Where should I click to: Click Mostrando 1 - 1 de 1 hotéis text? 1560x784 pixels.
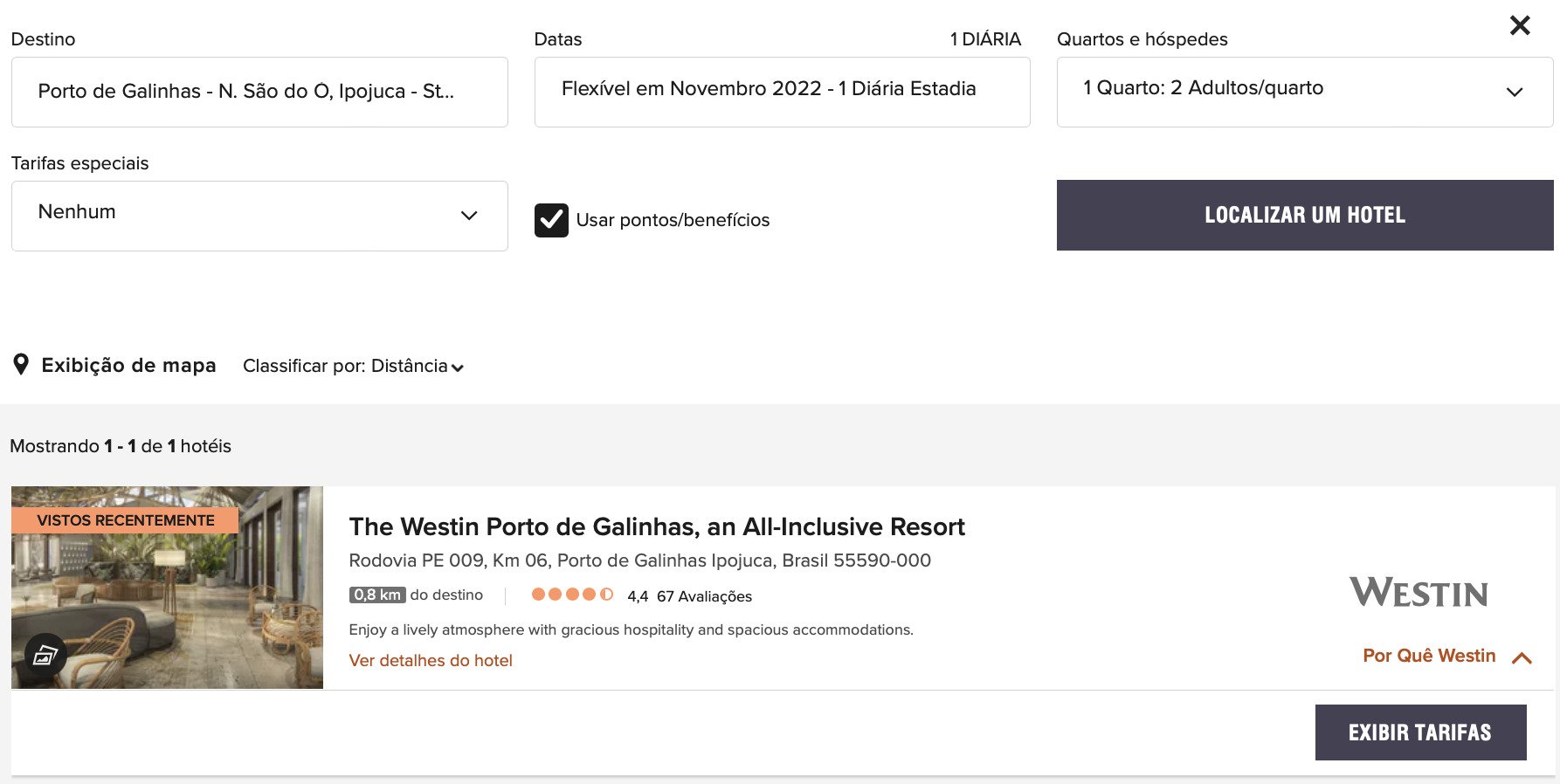pyautogui.click(x=121, y=446)
